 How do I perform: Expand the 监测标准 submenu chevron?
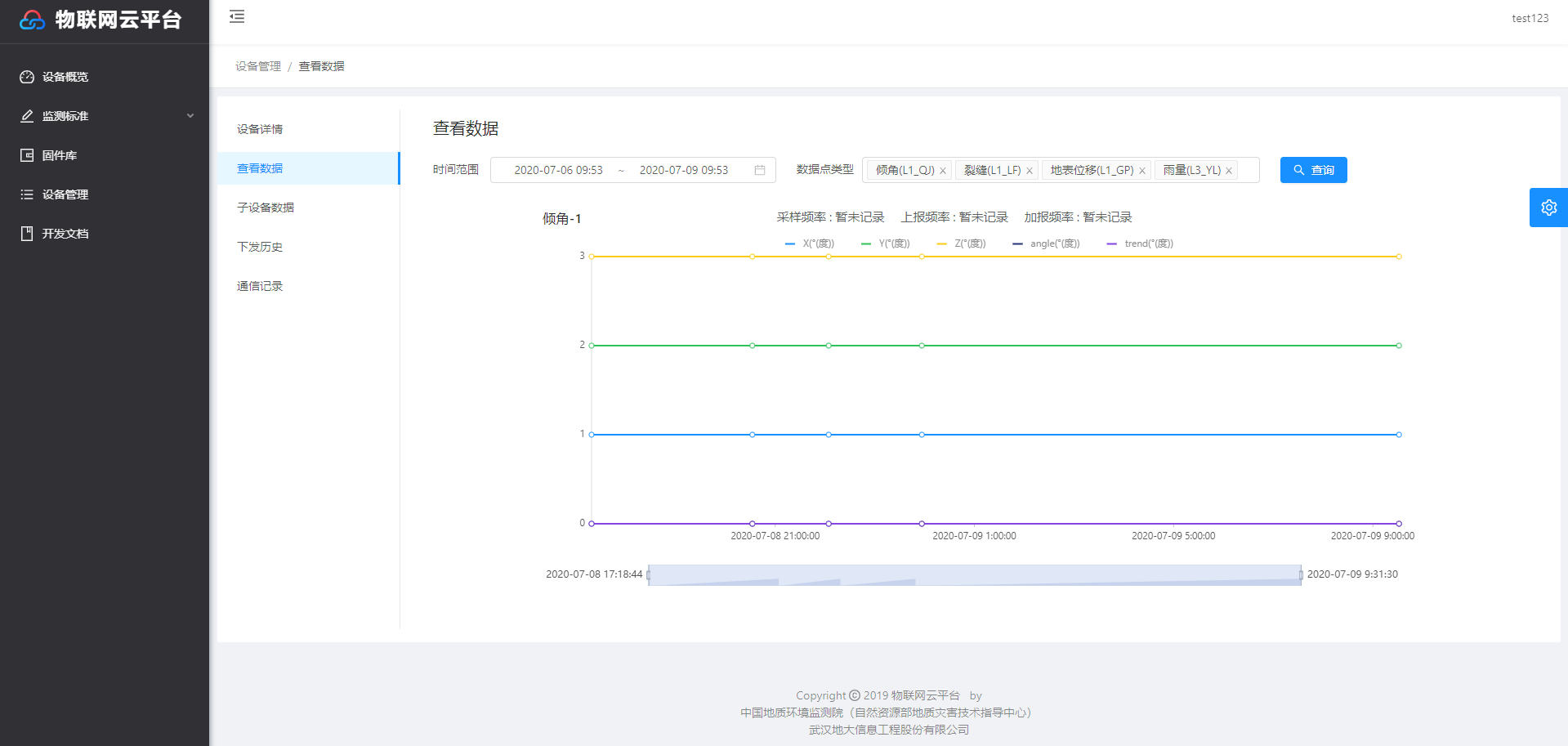click(190, 116)
